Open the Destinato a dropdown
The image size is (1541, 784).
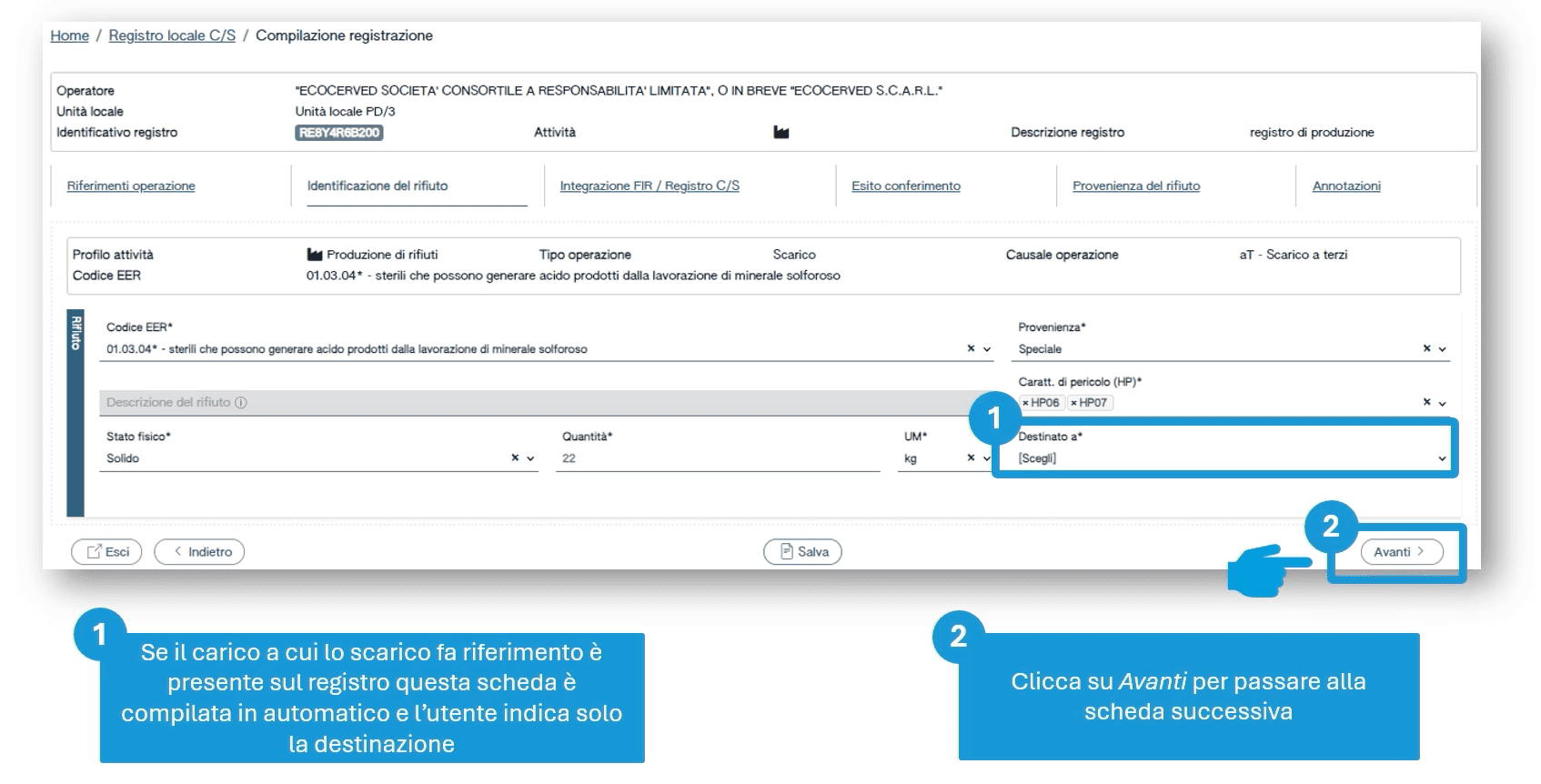[x=1228, y=458]
